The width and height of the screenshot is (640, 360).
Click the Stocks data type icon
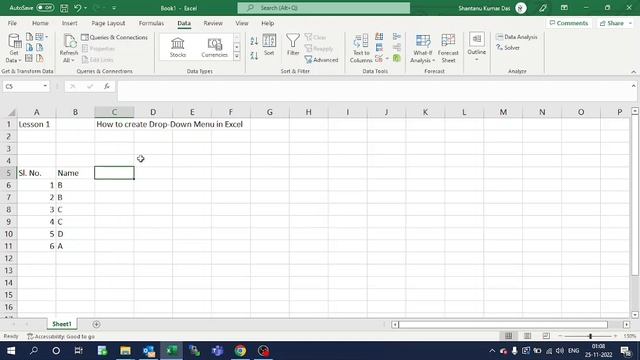[178, 47]
